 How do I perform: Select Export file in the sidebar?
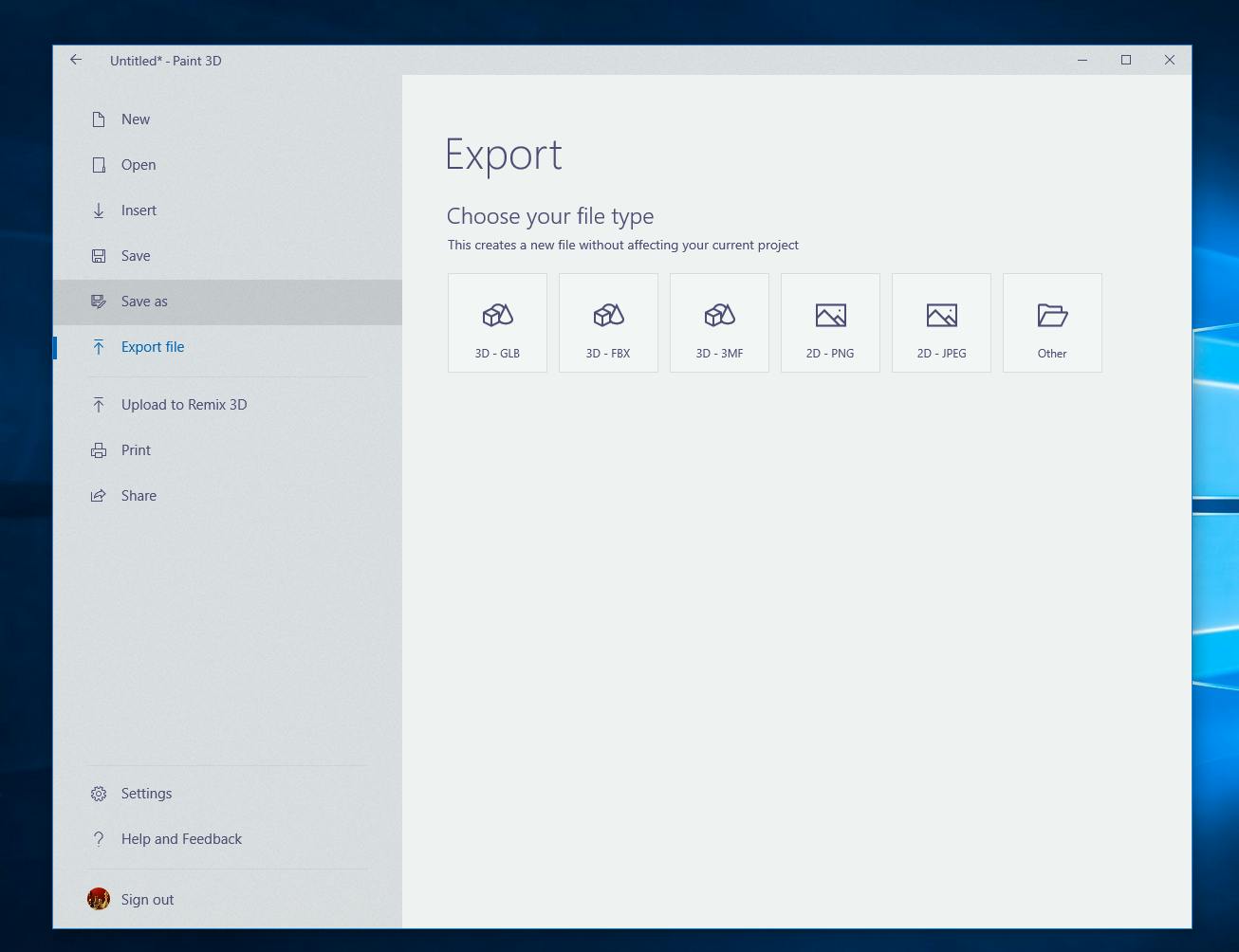click(228, 347)
